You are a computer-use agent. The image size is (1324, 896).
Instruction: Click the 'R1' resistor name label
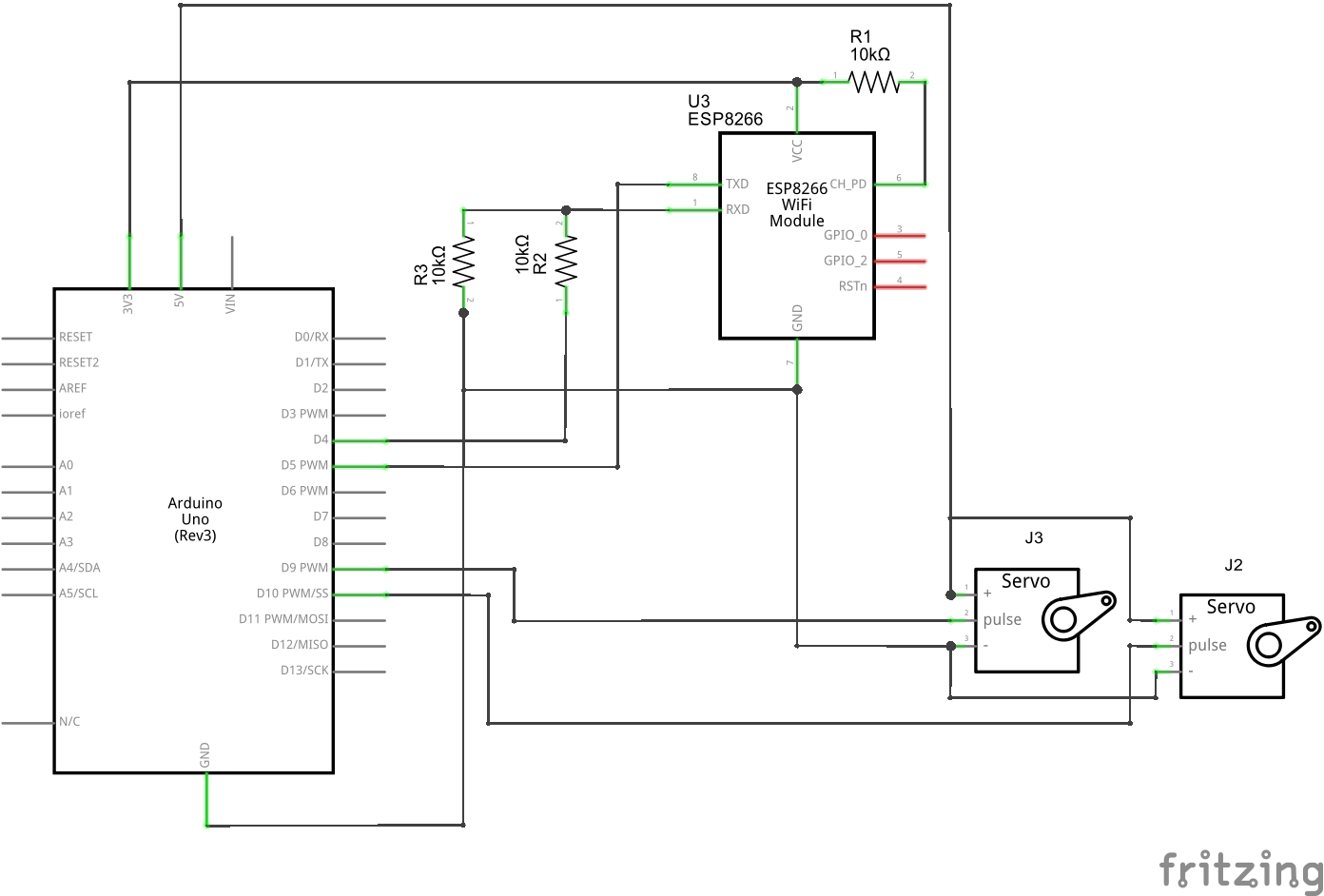[861, 36]
